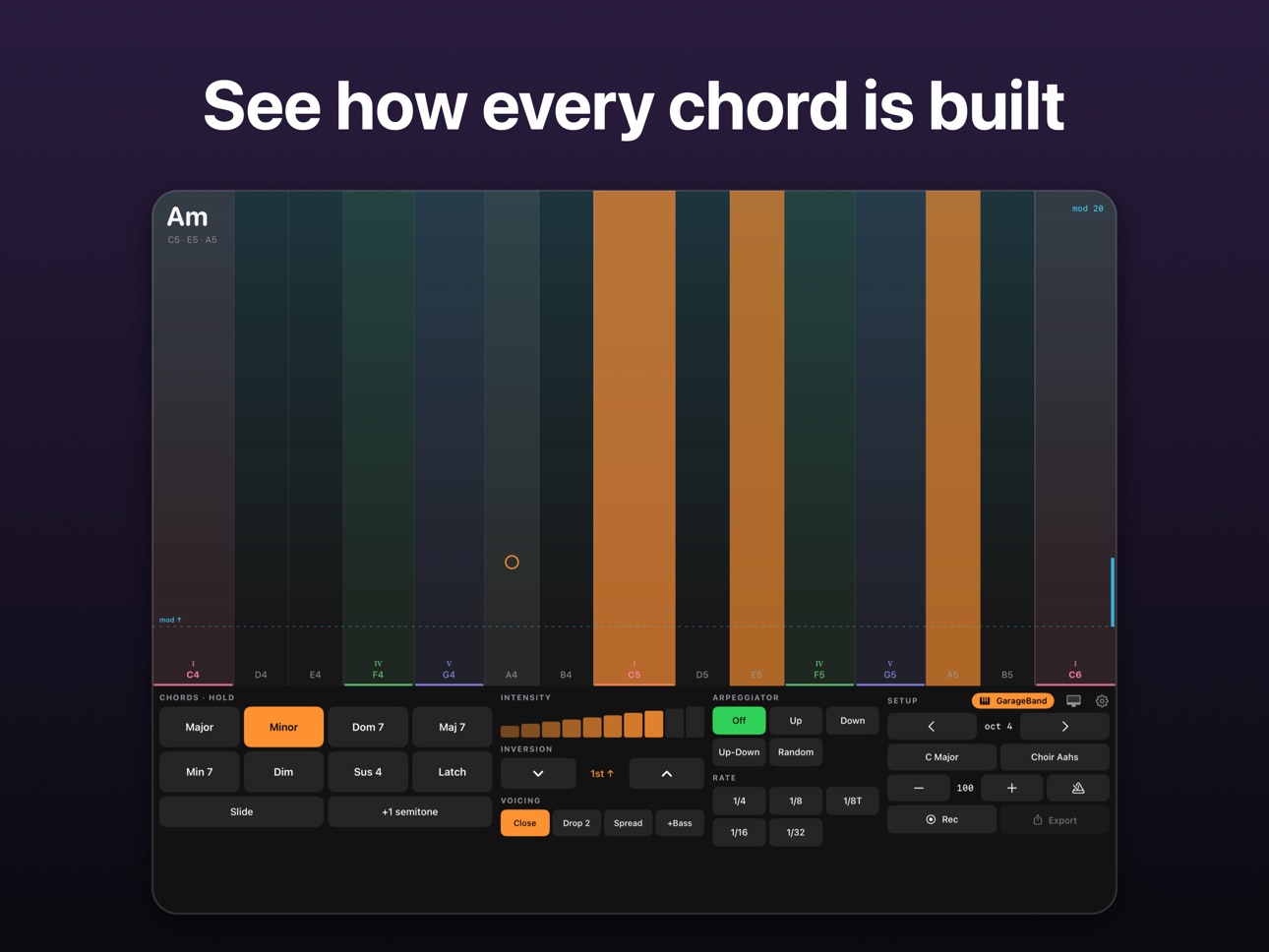This screenshot has width=1269, height=952.
Task: Choose the Dom 7 chord type
Action: [x=368, y=727]
